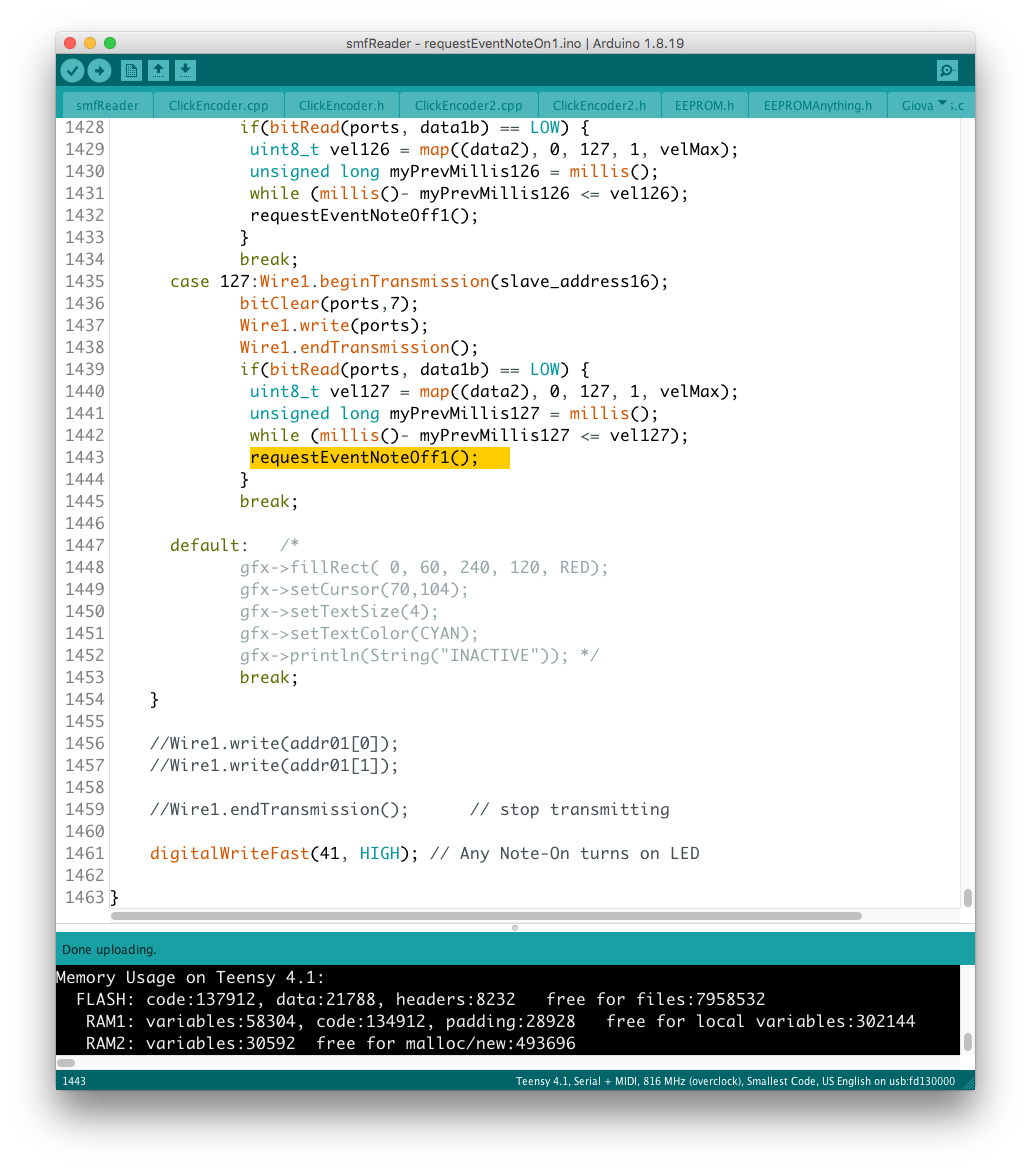This screenshot has width=1031, height=1170.
Task: Click the console vertical scrollbar
Action: (967, 1042)
